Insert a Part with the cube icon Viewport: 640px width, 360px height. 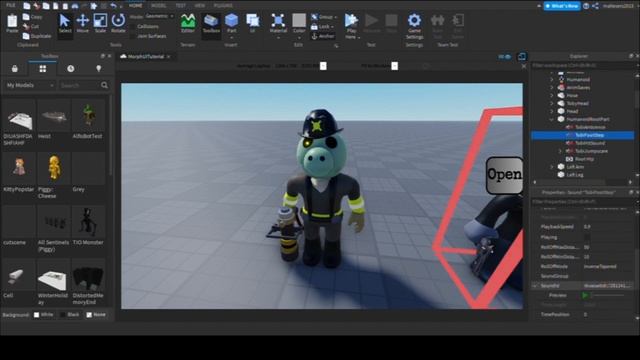point(231,20)
